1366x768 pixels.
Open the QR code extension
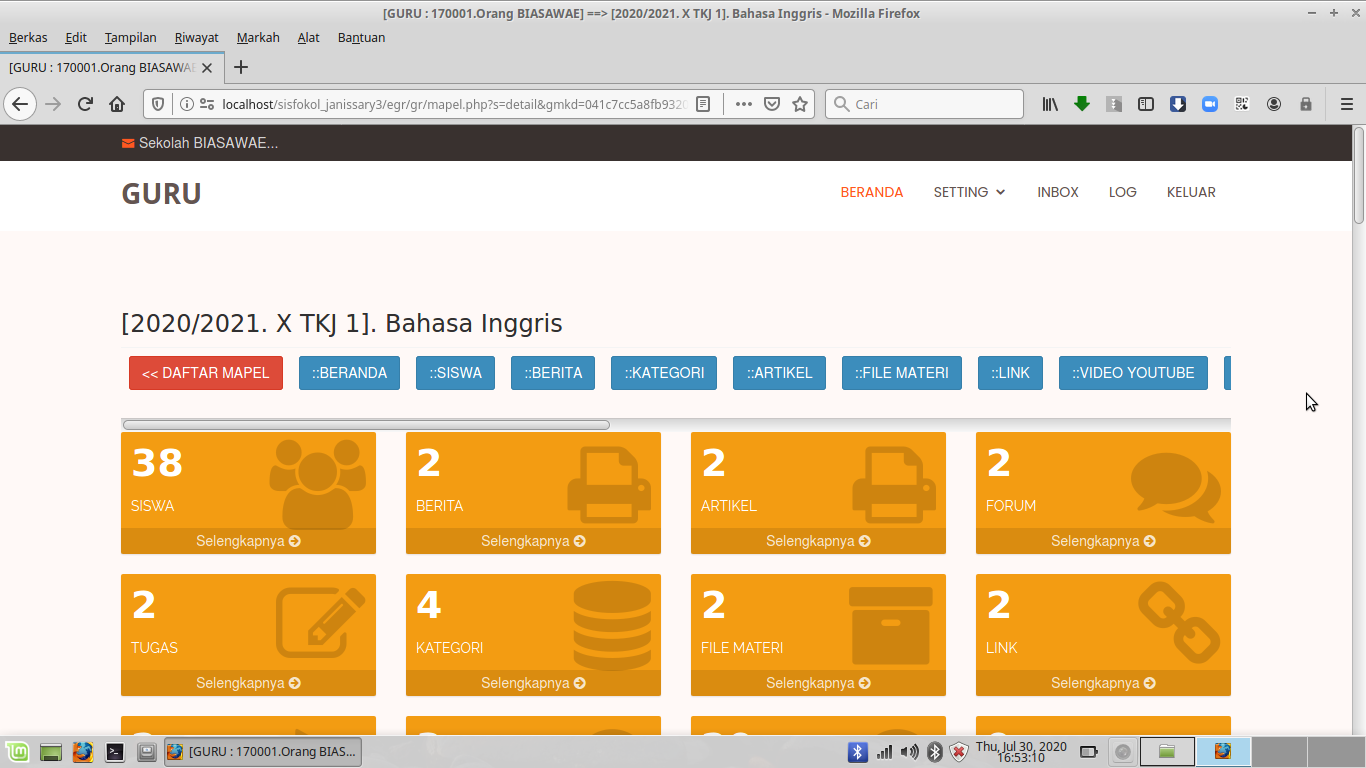pos(1242,104)
